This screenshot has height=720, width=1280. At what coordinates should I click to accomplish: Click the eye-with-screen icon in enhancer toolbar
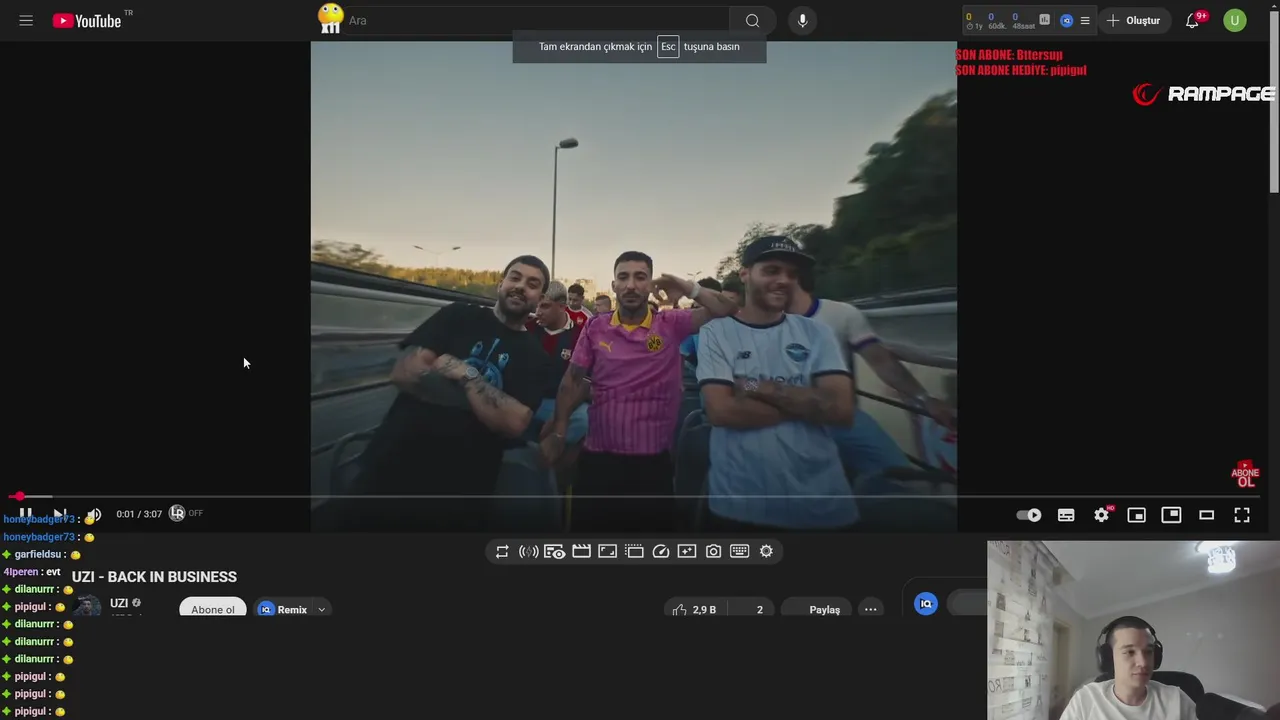[x=555, y=551]
